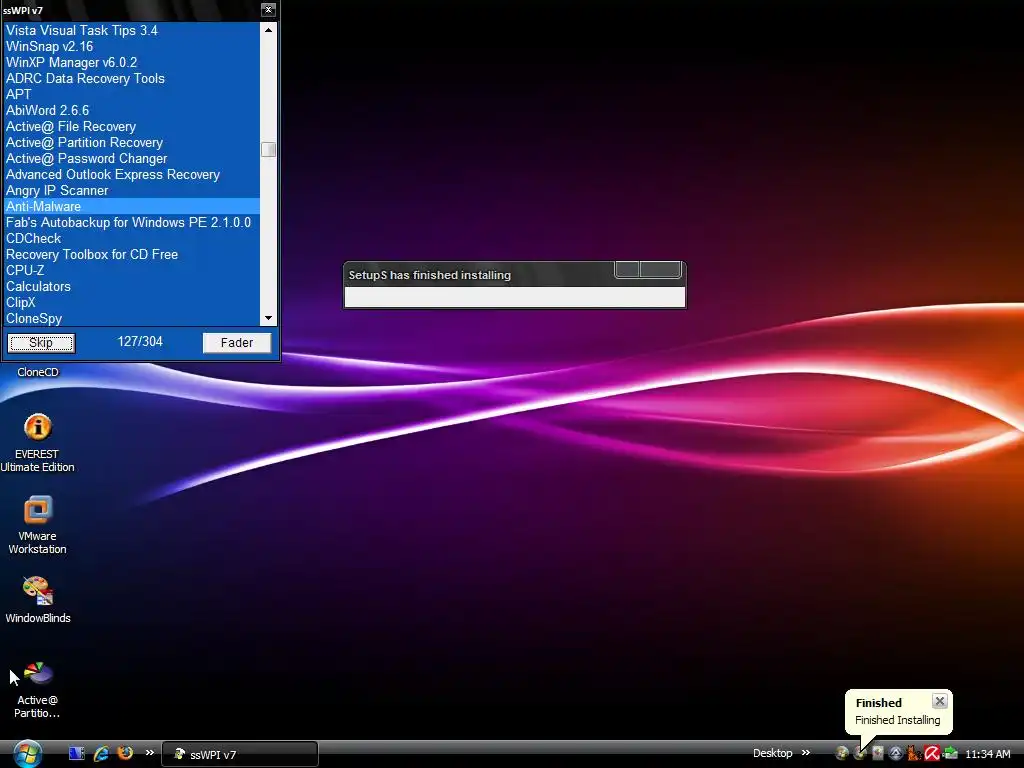Launch Internet Explorer from Quick Launch
Viewport: 1024px width, 768px height.
pos(101,754)
